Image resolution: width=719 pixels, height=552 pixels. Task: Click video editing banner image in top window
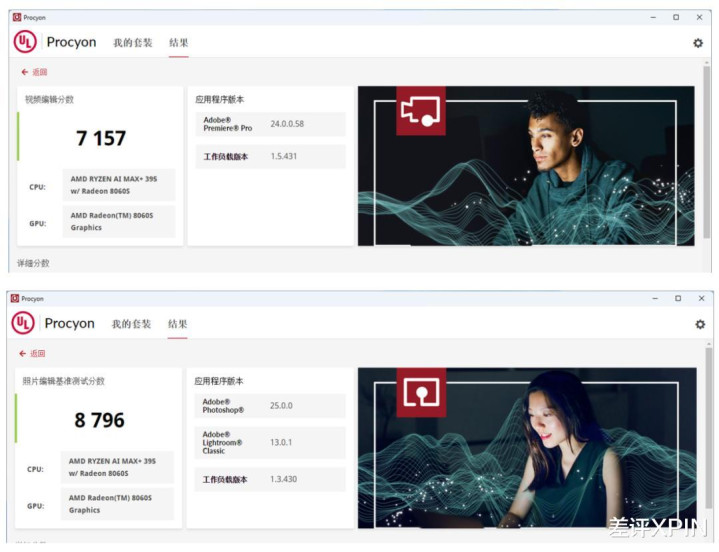tap(526, 166)
